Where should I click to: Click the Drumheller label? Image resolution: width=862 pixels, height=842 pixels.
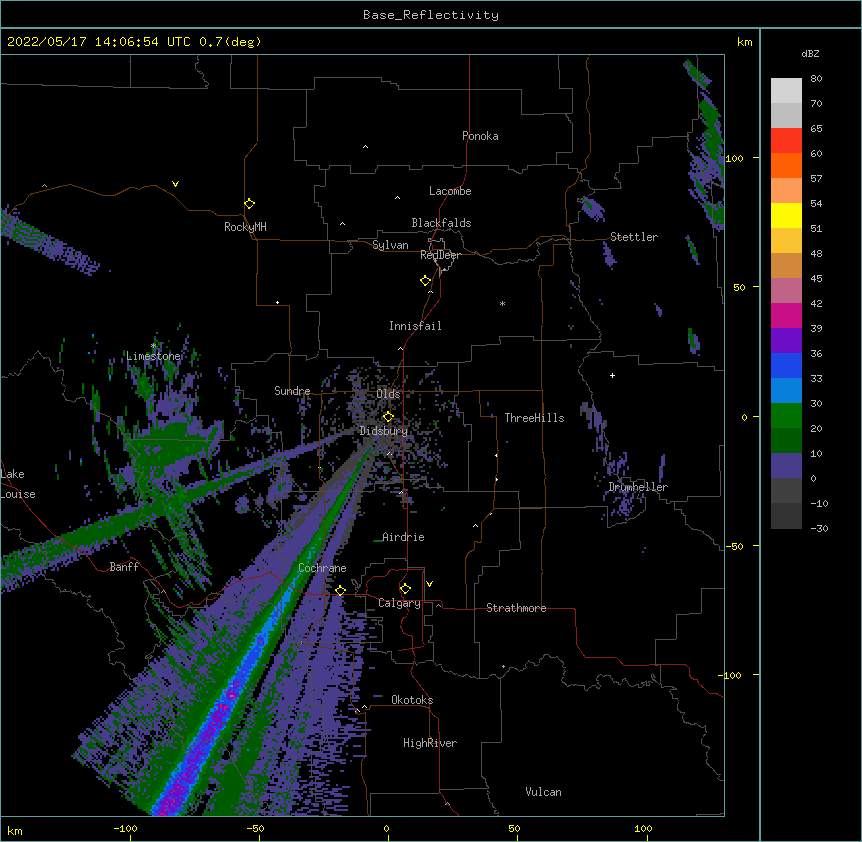pyautogui.click(x=638, y=487)
